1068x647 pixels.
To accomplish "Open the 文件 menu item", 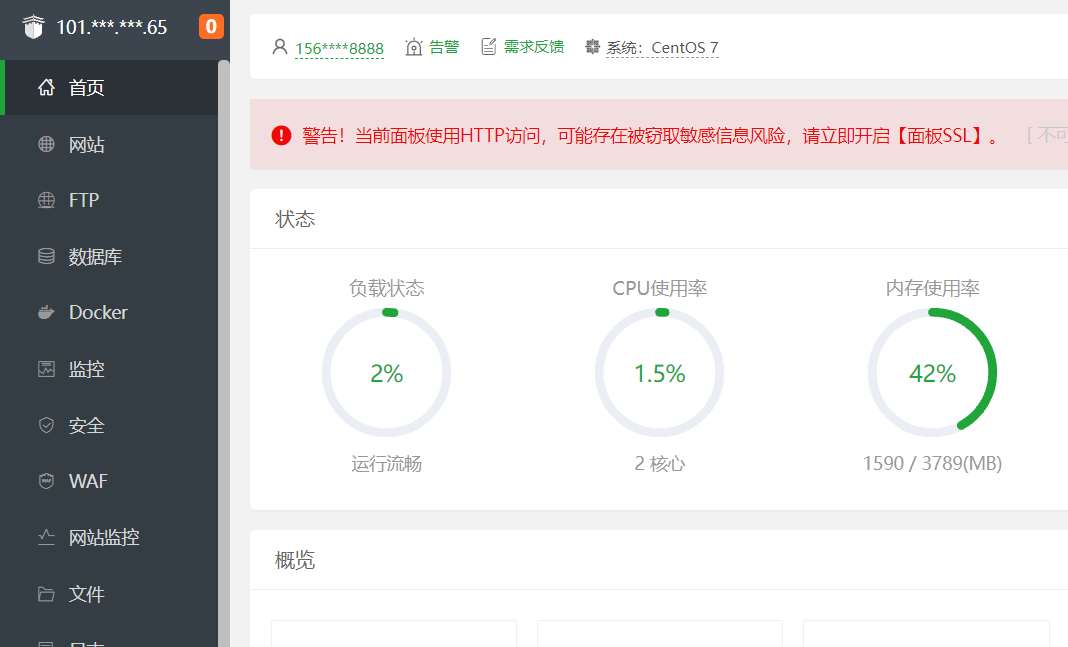I will click(87, 594).
